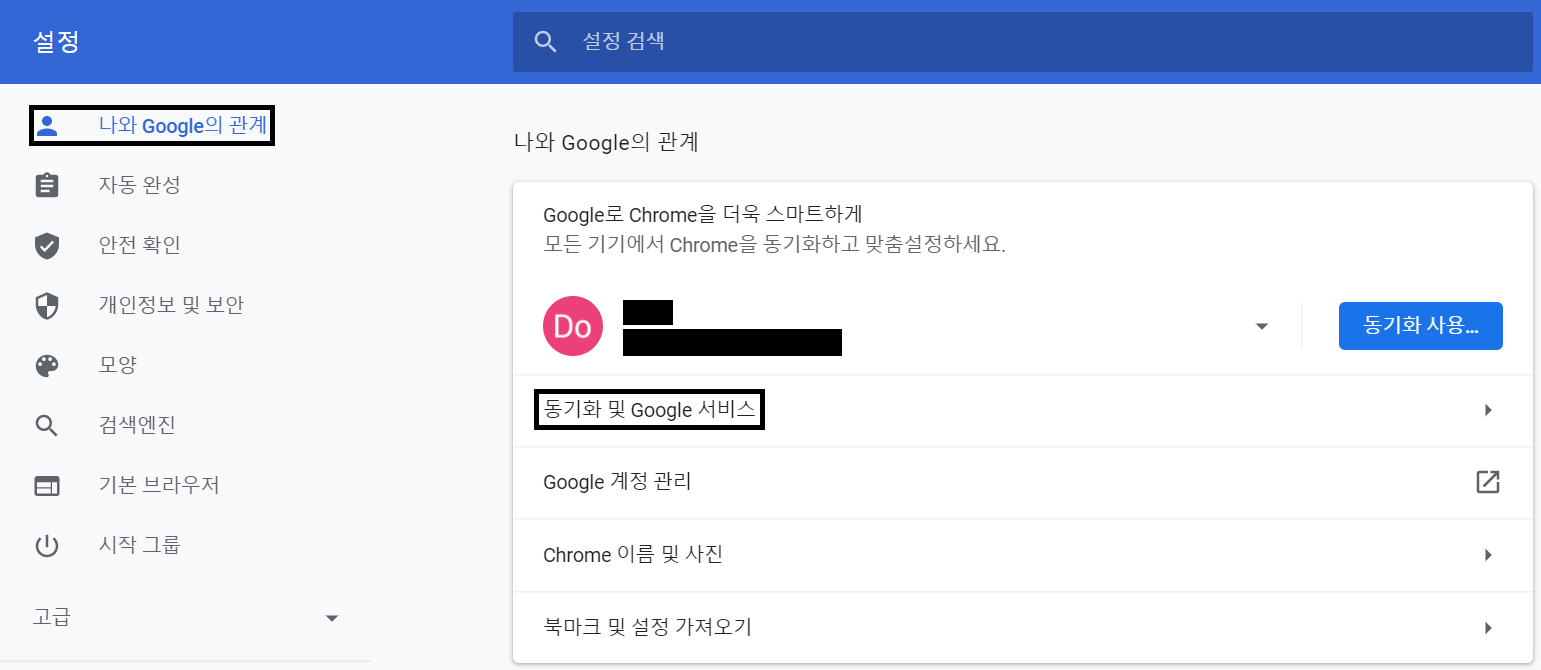
Task: Select 개인정보 및 보안 in the sidebar
Action: point(171,306)
